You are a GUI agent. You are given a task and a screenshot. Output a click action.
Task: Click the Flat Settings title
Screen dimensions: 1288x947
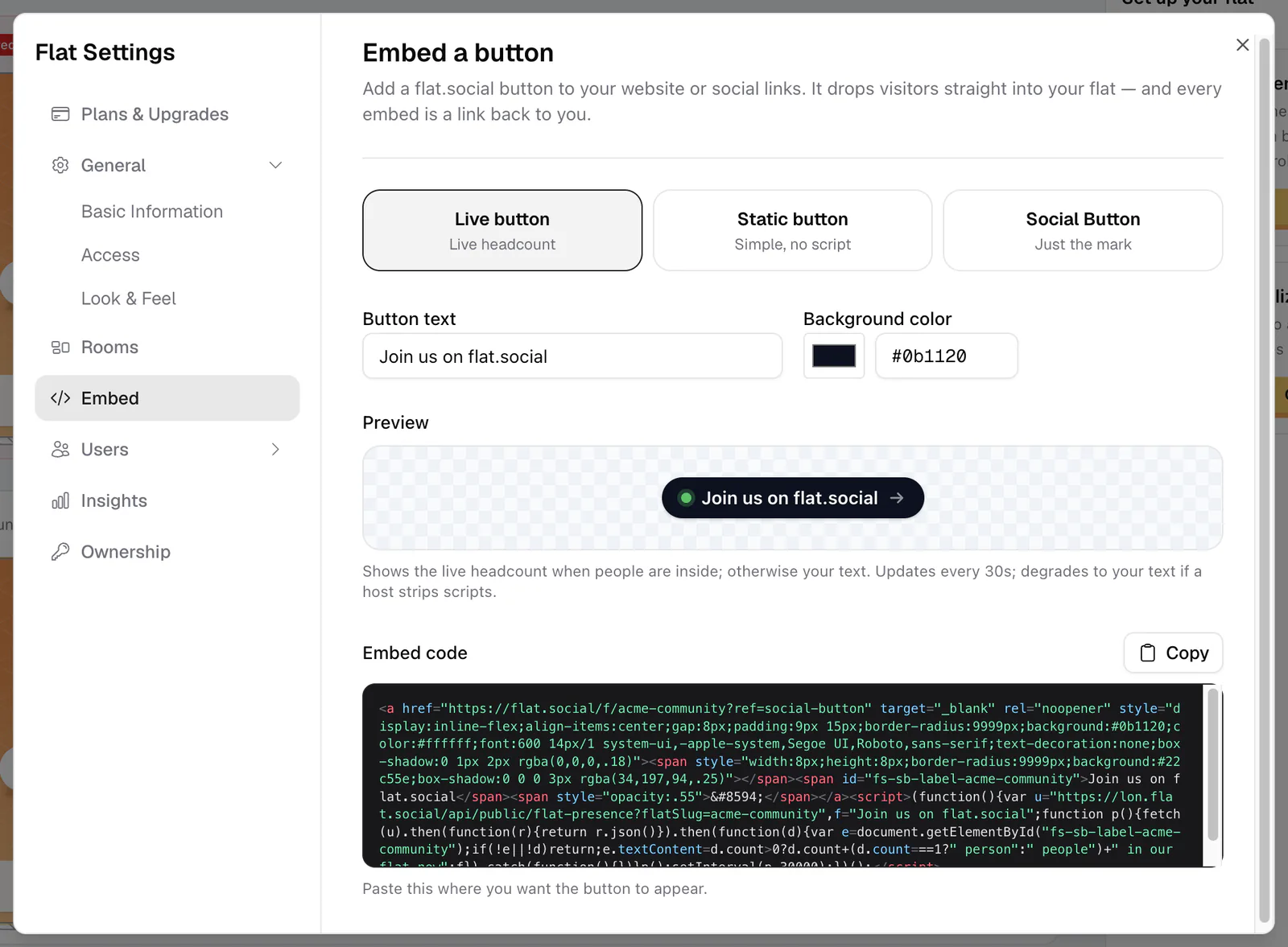[105, 52]
